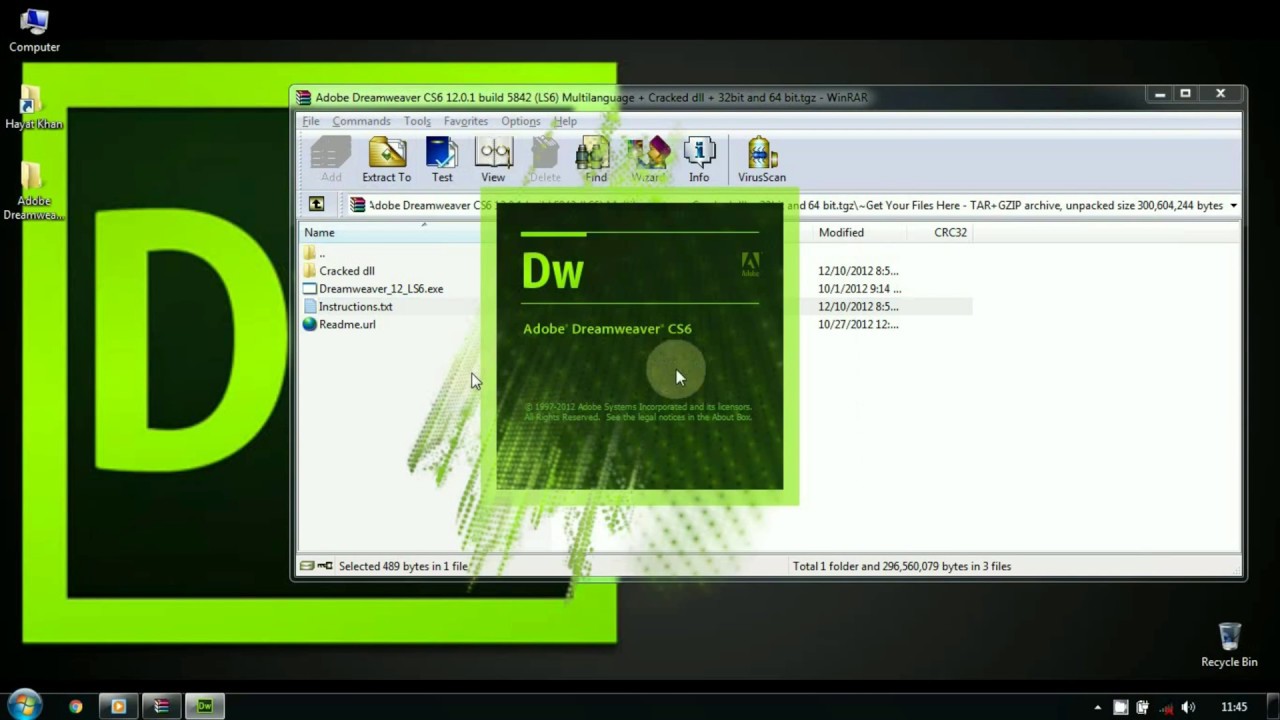The width and height of the screenshot is (1280, 720).
Task: Open the Commands menu
Action: (361, 121)
